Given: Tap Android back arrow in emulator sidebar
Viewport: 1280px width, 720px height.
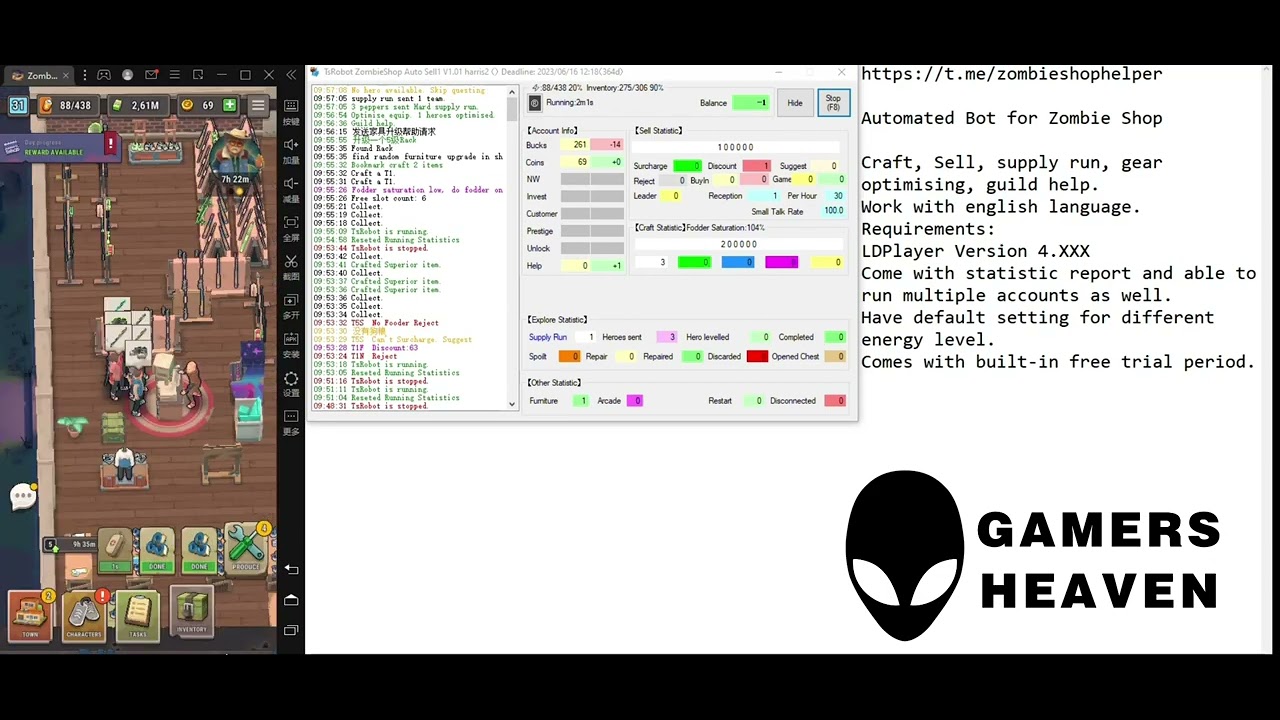Looking at the screenshot, I should tap(291, 569).
